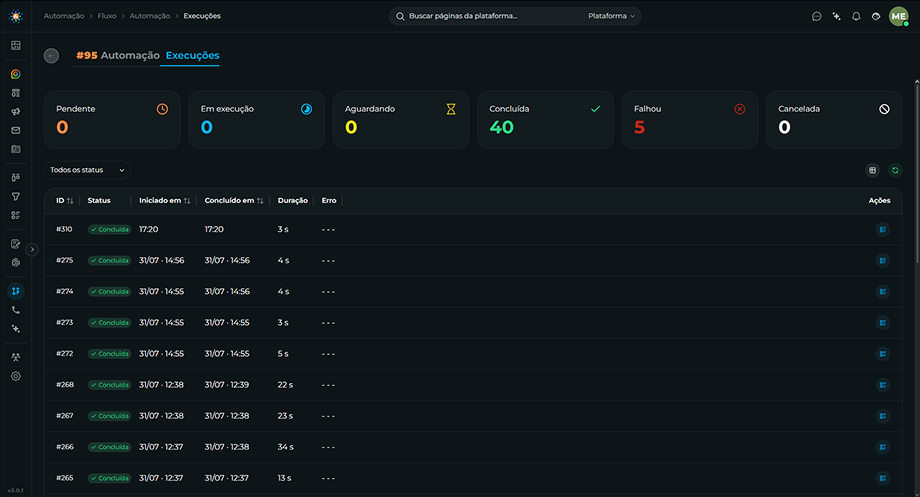Open actions icon for execution #268

click(882, 385)
